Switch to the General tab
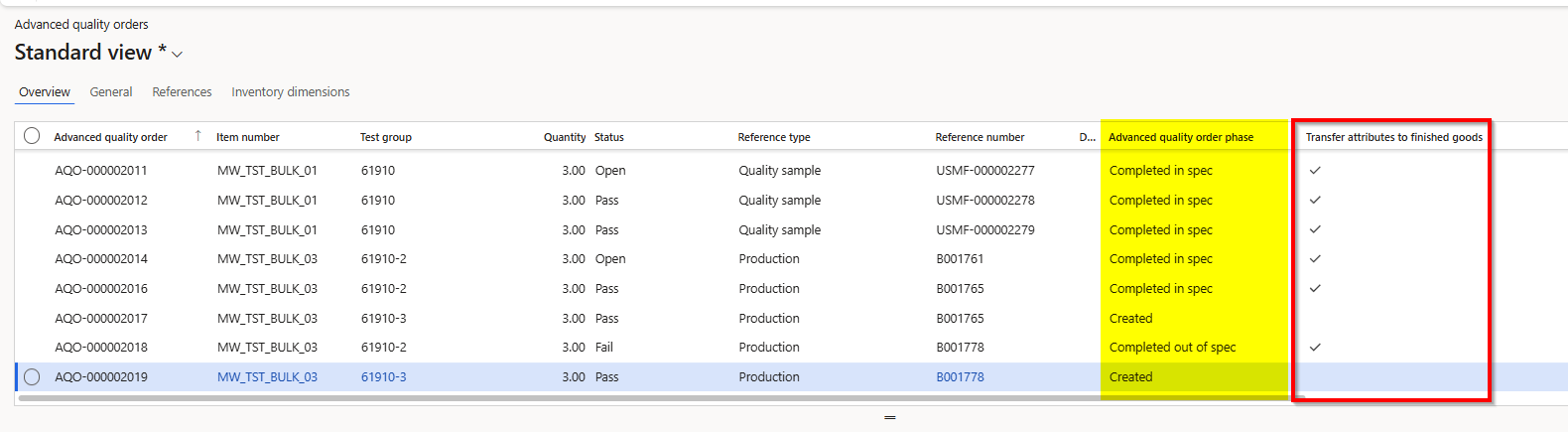1568x432 pixels. click(x=110, y=92)
